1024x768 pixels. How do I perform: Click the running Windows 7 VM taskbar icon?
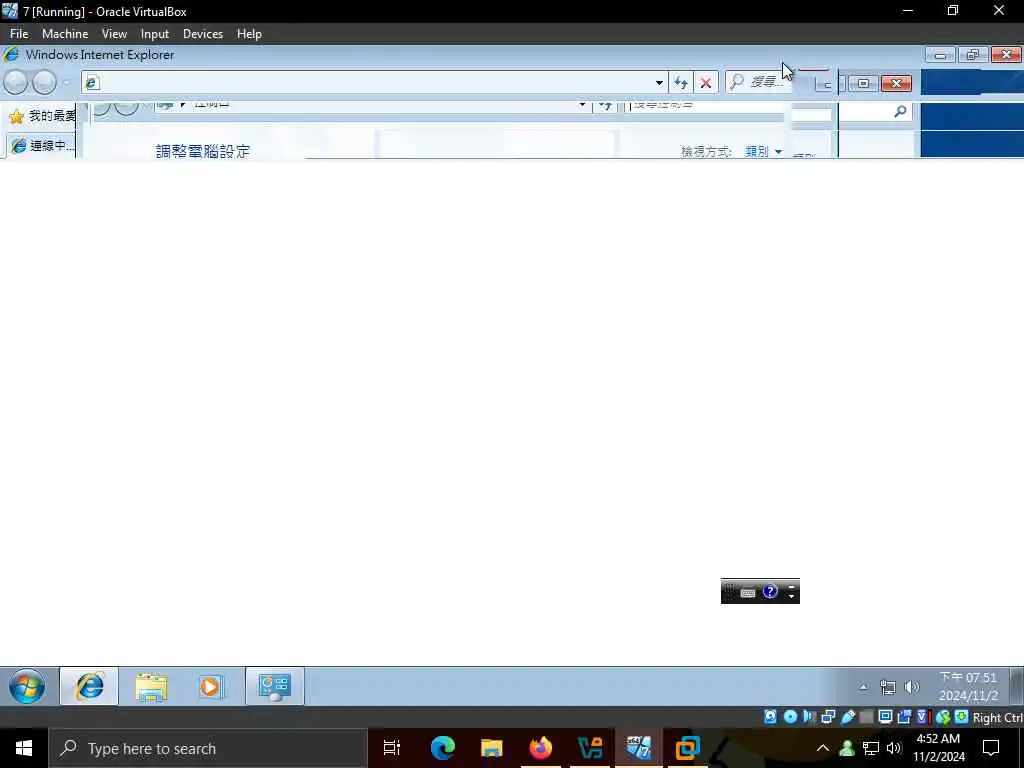[x=638, y=748]
